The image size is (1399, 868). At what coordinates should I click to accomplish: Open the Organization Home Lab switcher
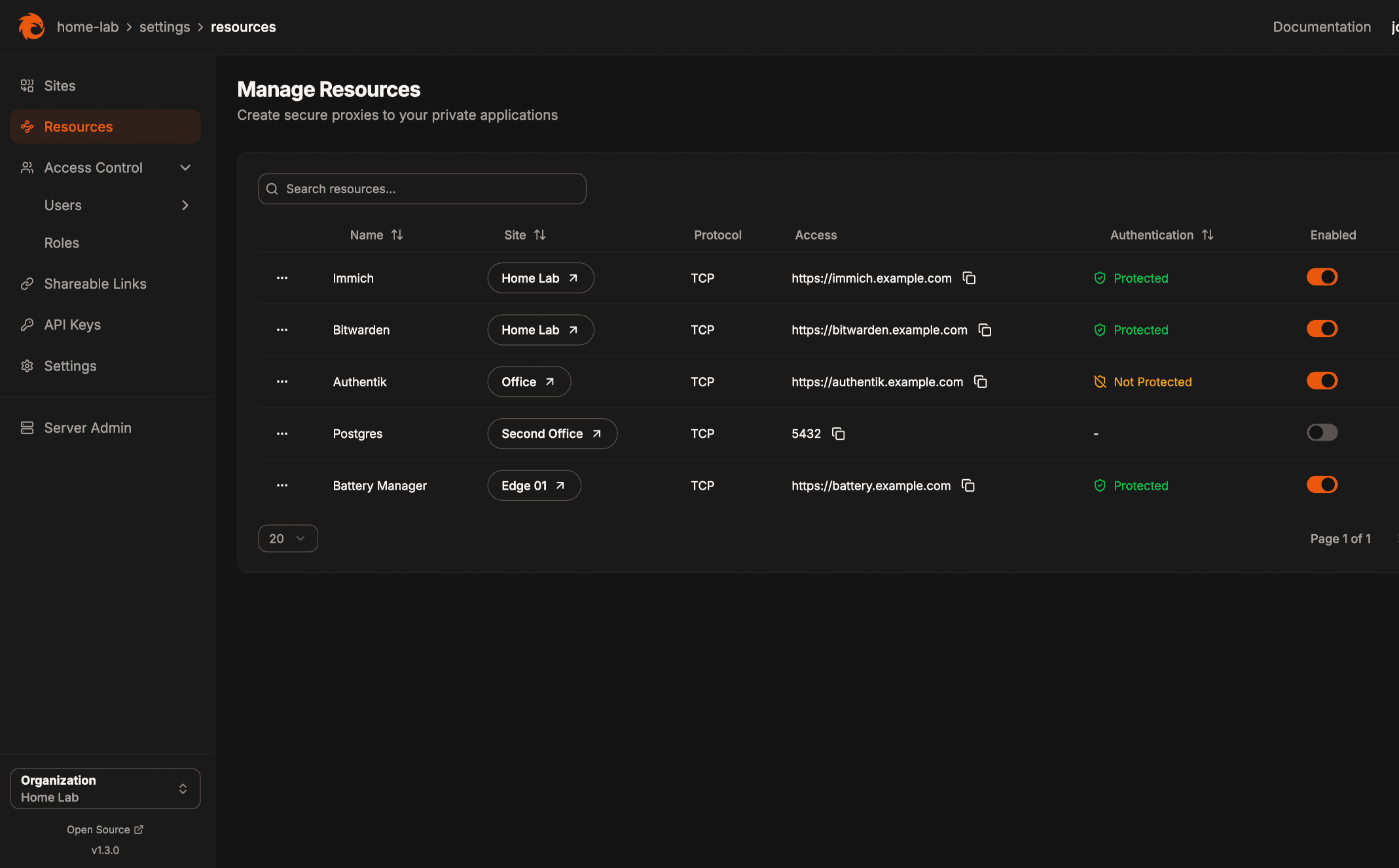105,789
